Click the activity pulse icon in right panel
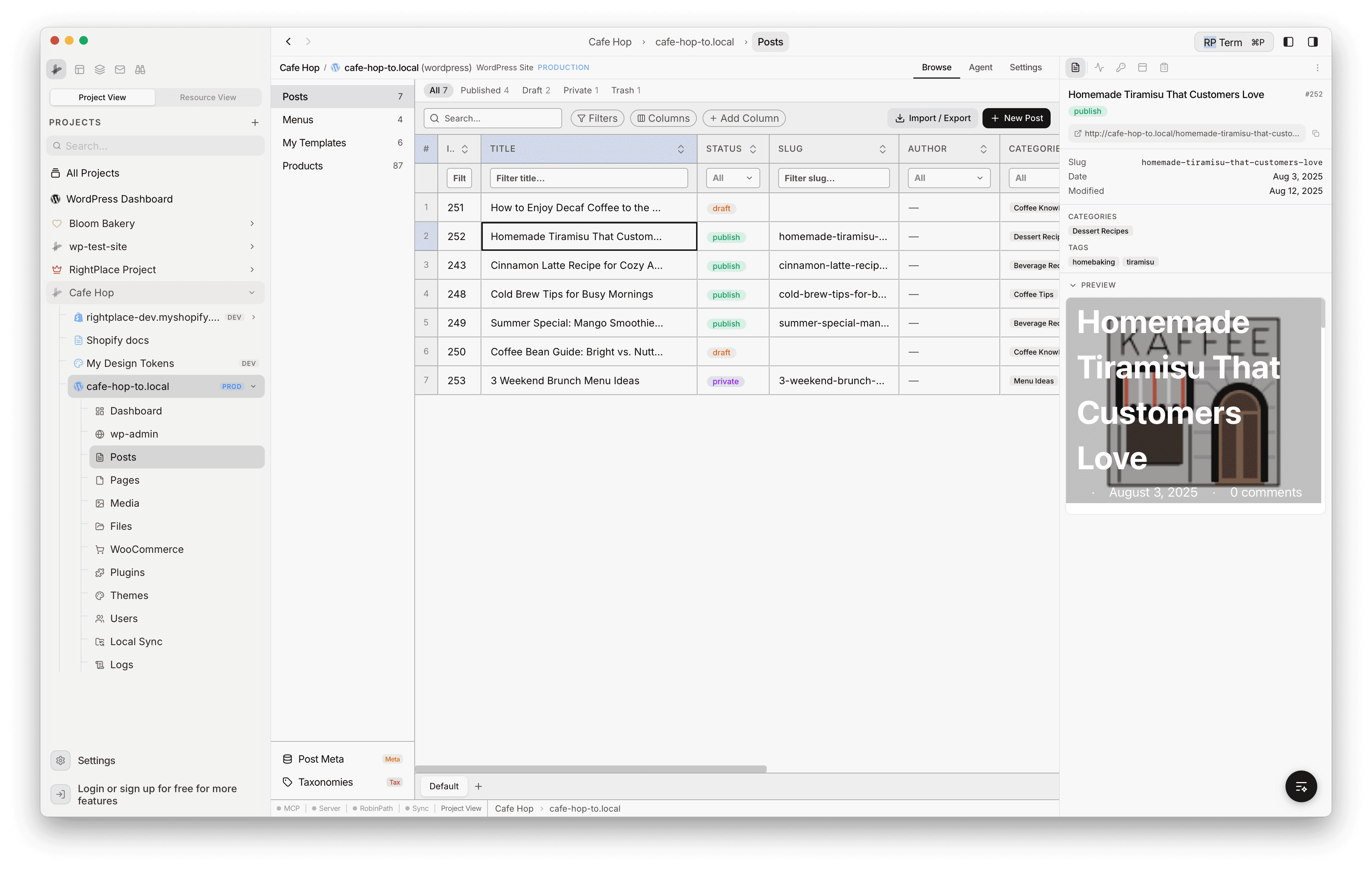1372x870 pixels. (x=1099, y=67)
